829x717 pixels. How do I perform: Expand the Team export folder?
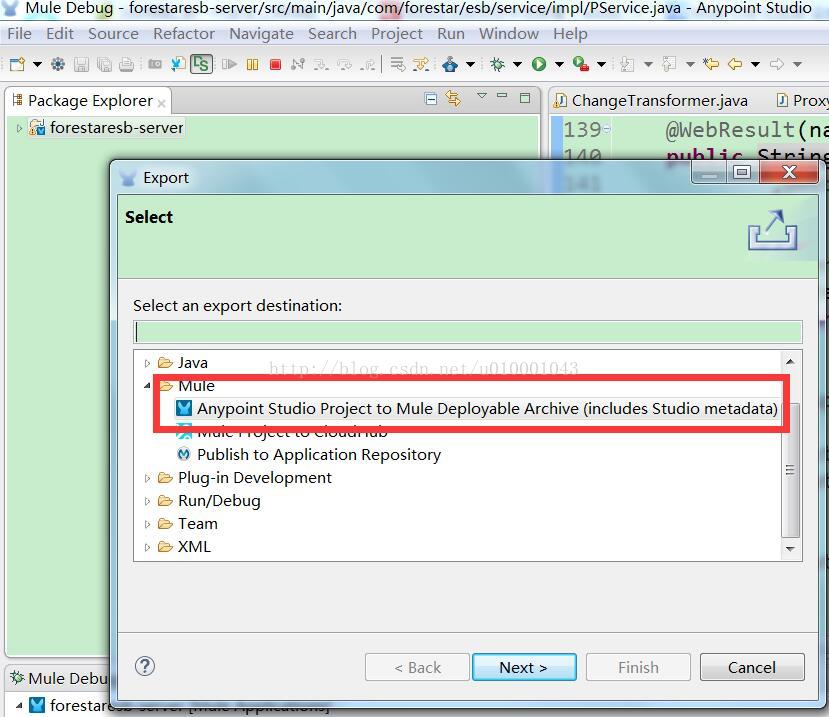[x=148, y=524]
